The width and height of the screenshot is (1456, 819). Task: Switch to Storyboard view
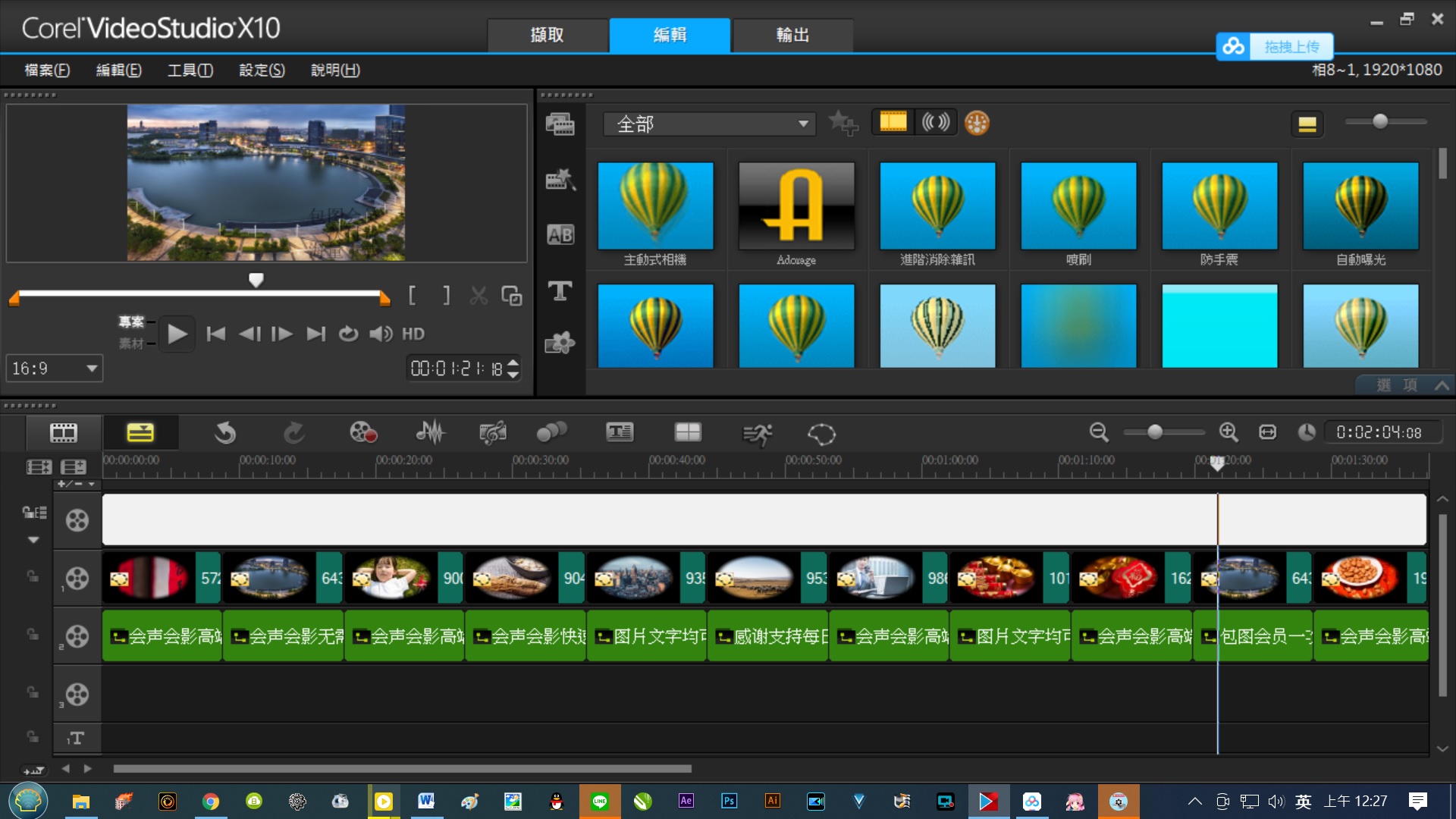[64, 433]
